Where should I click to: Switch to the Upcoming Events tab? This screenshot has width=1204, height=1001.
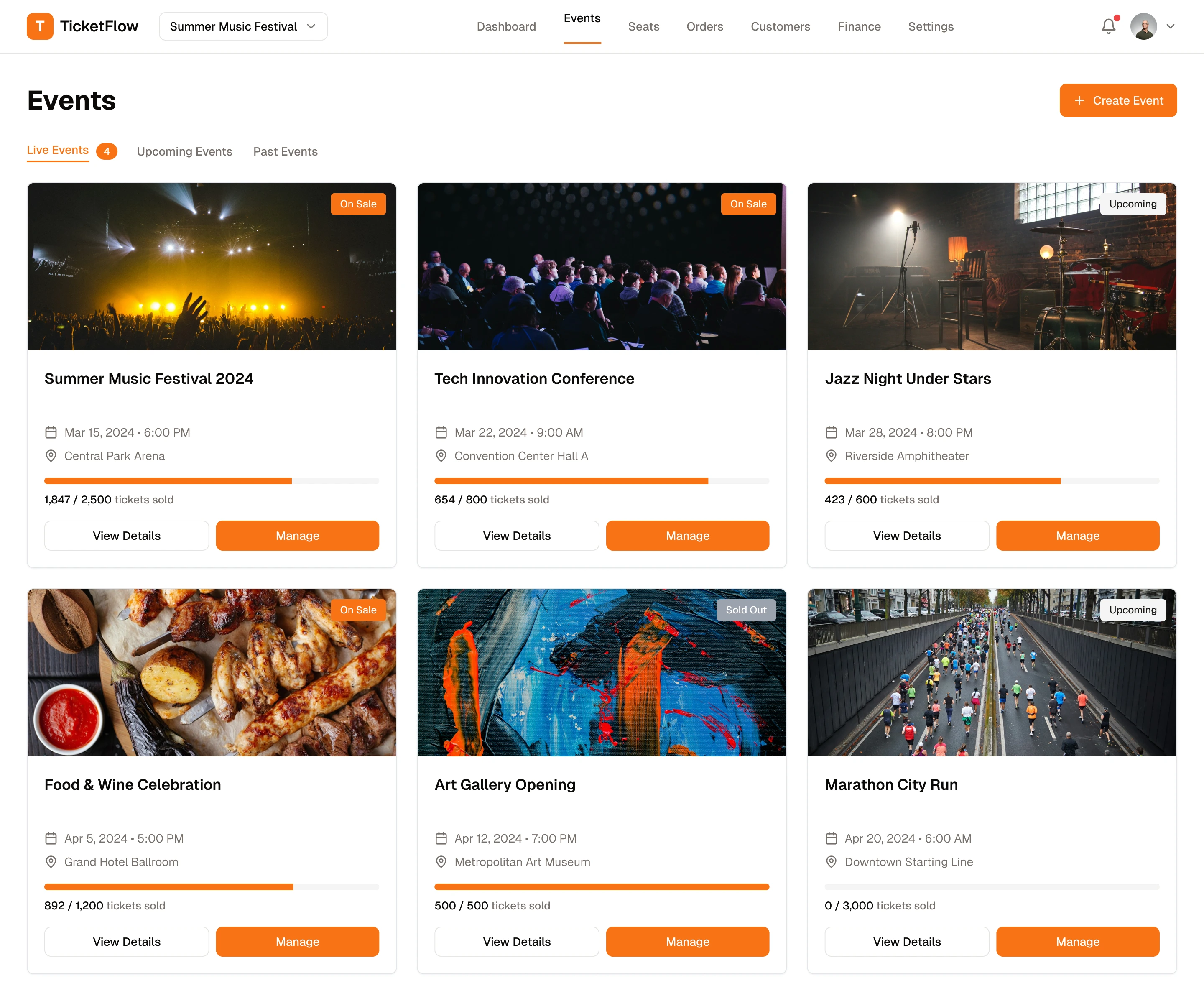click(185, 151)
